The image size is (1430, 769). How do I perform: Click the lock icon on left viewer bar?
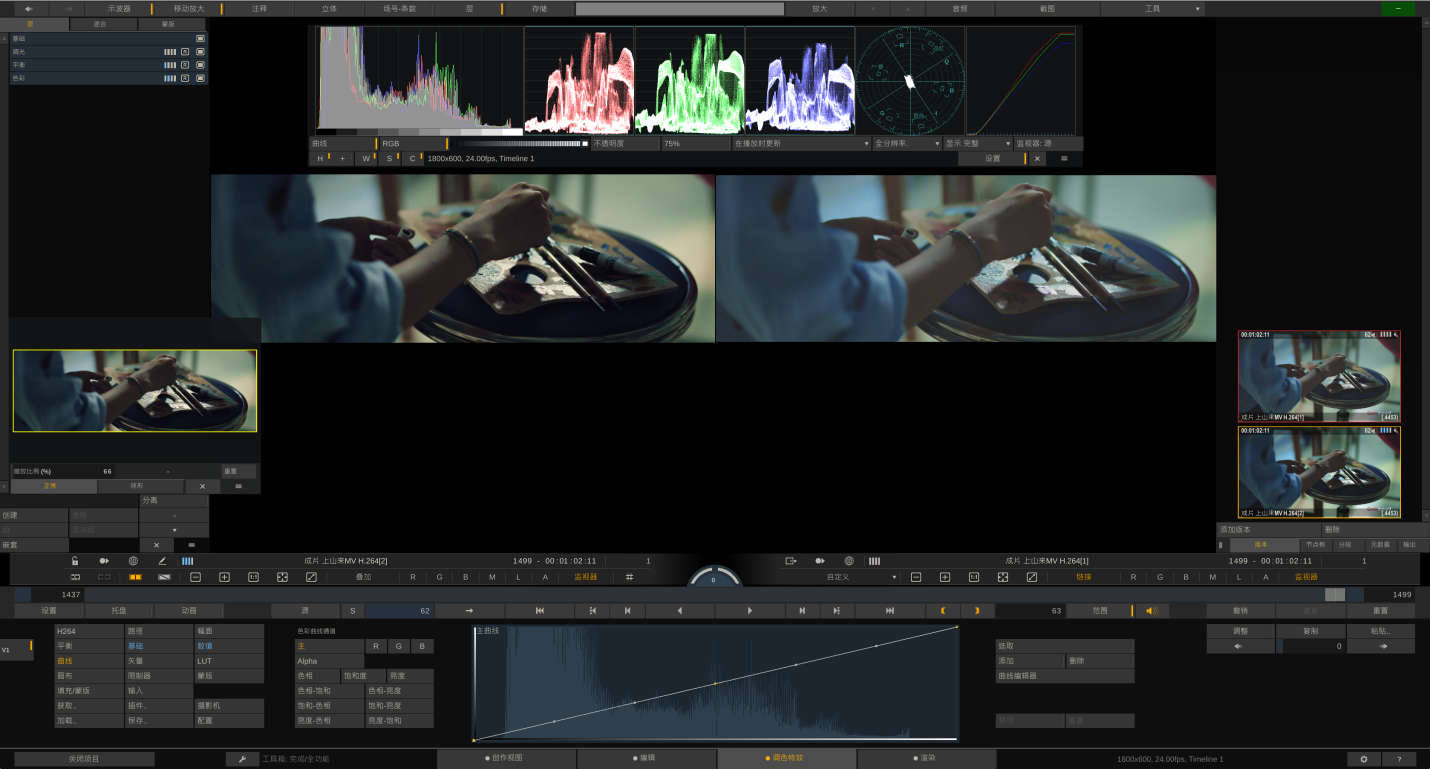pos(75,561)
